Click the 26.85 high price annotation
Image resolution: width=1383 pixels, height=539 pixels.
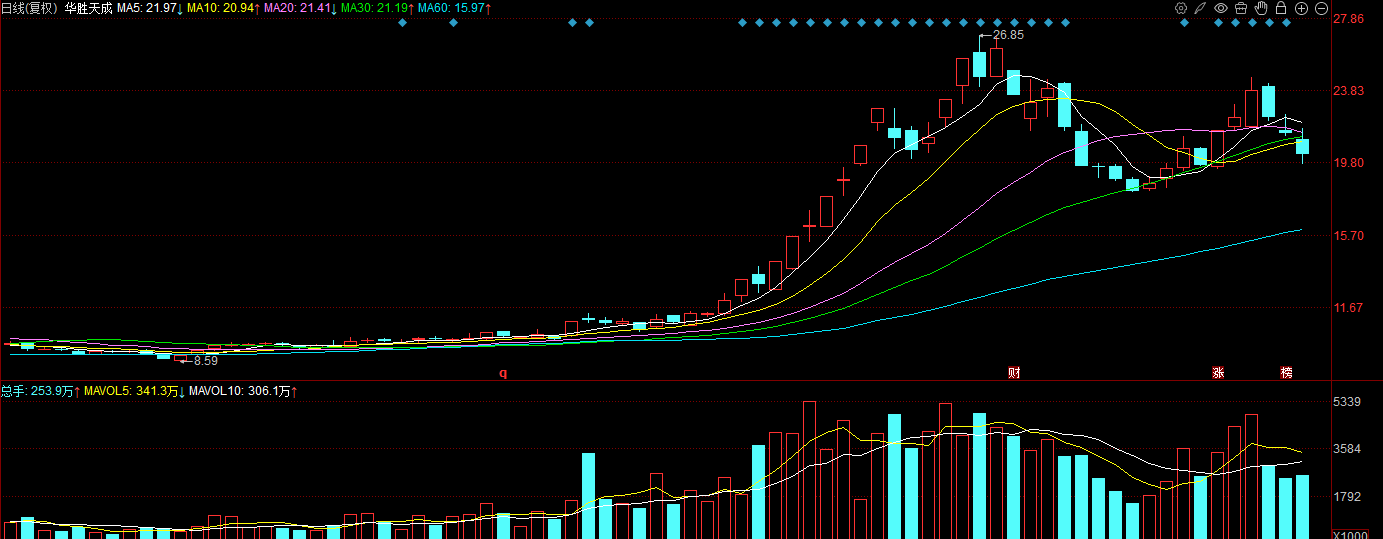click(1008, 34)
